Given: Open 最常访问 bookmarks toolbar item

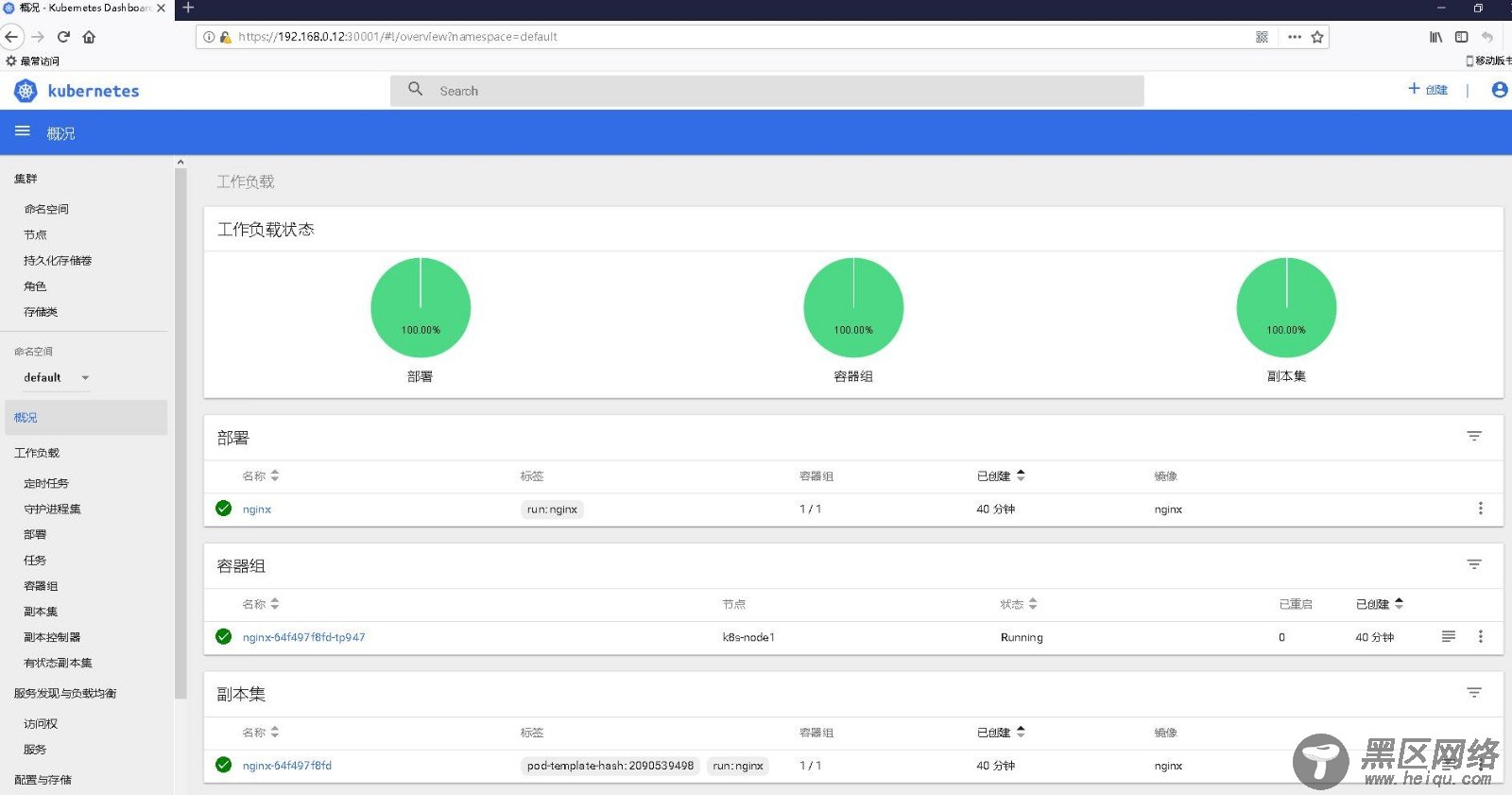Looking at the screenshot, I should coord(33,60).
